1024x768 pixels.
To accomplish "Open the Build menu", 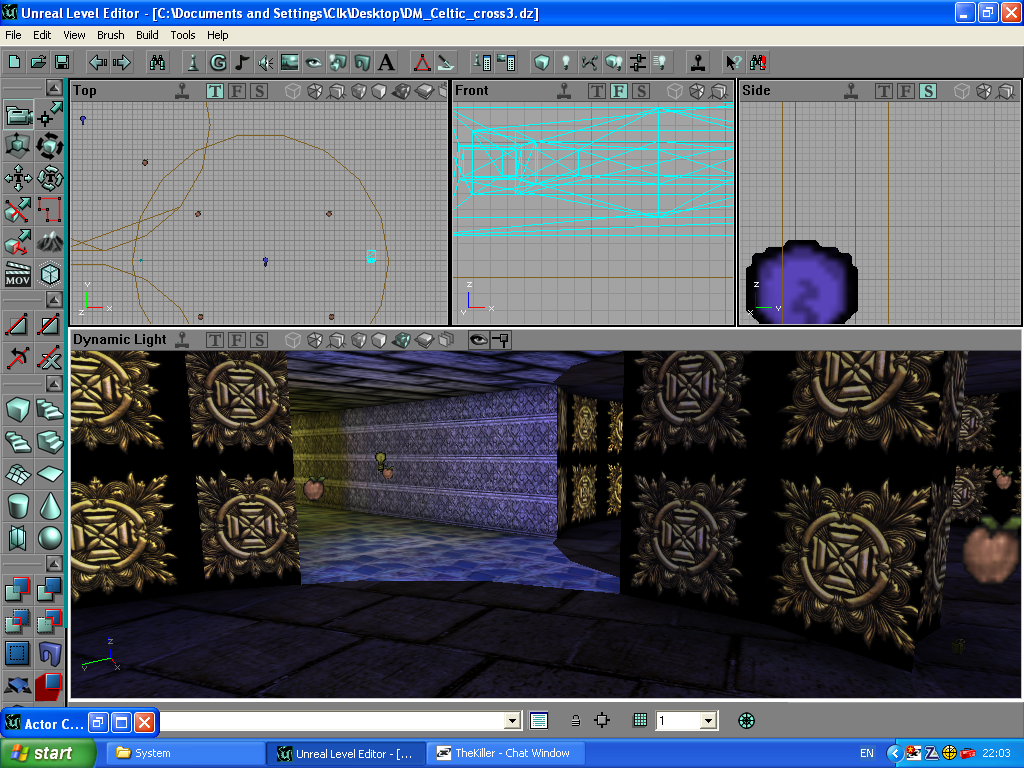I will tap(147, 35).
